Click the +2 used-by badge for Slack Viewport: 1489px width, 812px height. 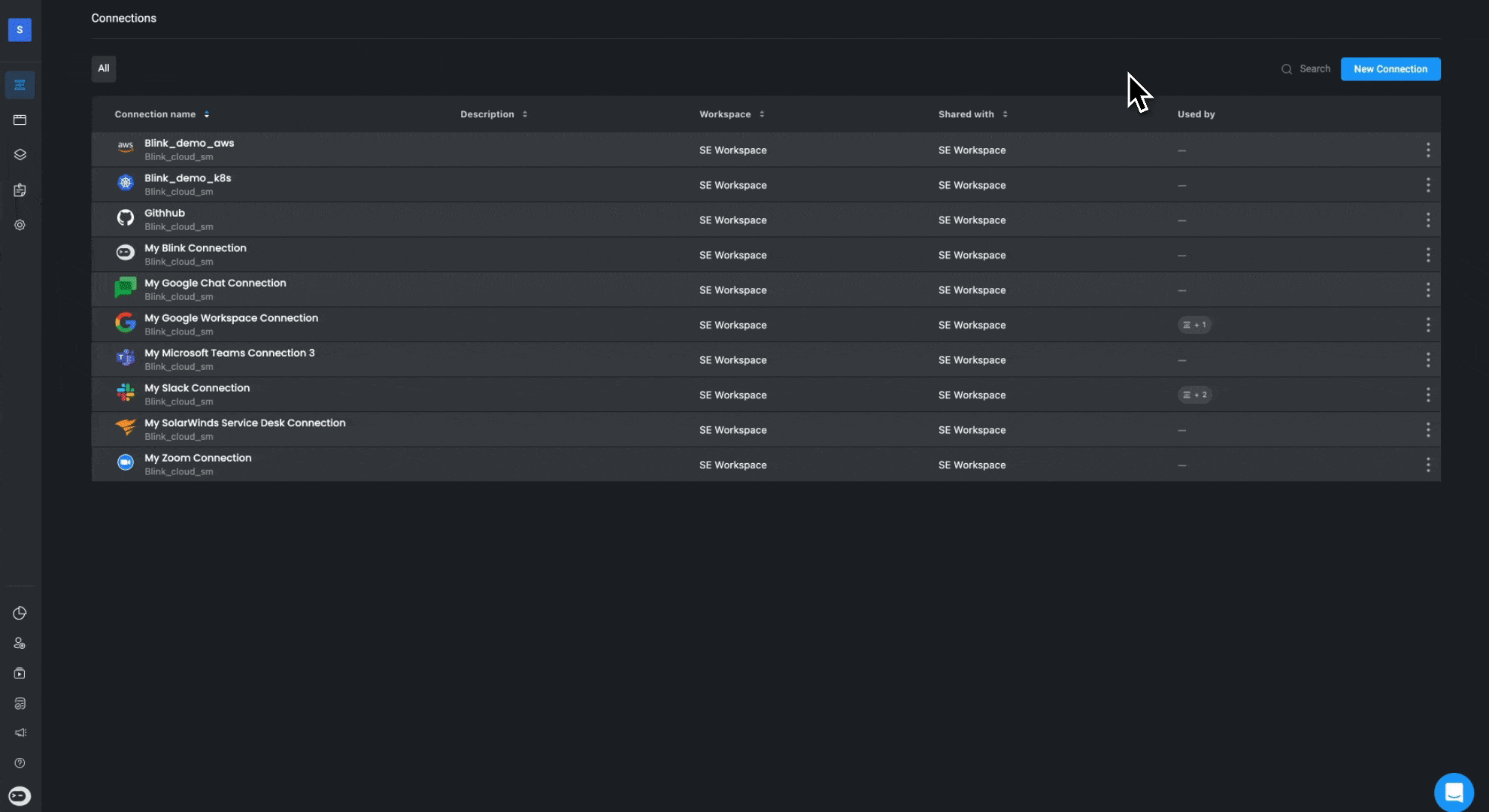(x=1194, y=395)
